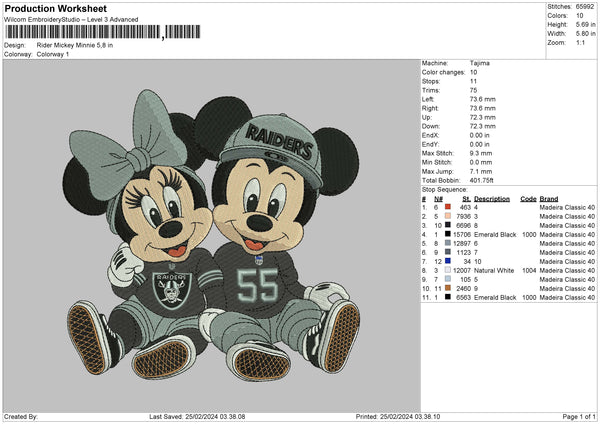Click the code '1004' in stop row 8
Image resolution: width=600 pixels, height=424 pixels.
(x=529, y=270)
